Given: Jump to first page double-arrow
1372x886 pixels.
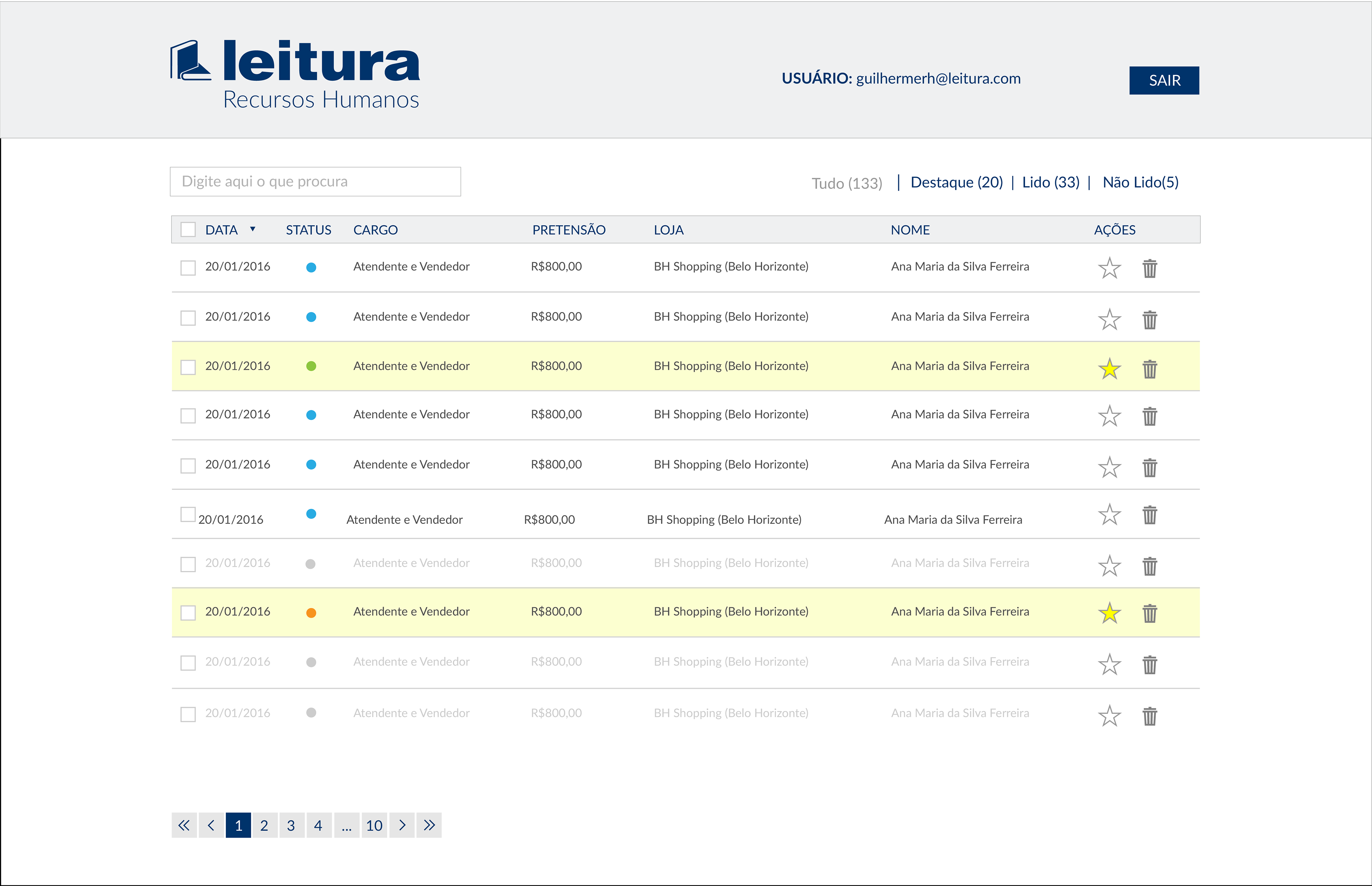Looking at the screenshot, I should click(184, 826).
